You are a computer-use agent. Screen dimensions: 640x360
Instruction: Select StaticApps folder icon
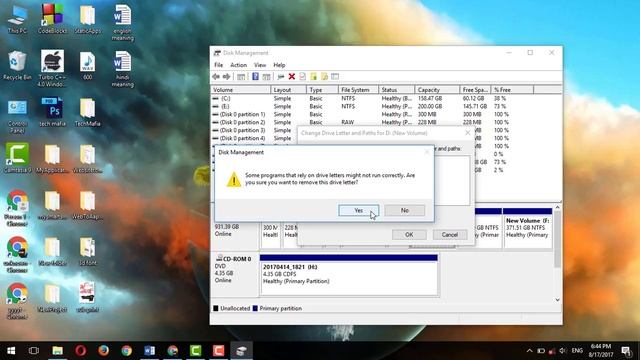tap(87, 19)
